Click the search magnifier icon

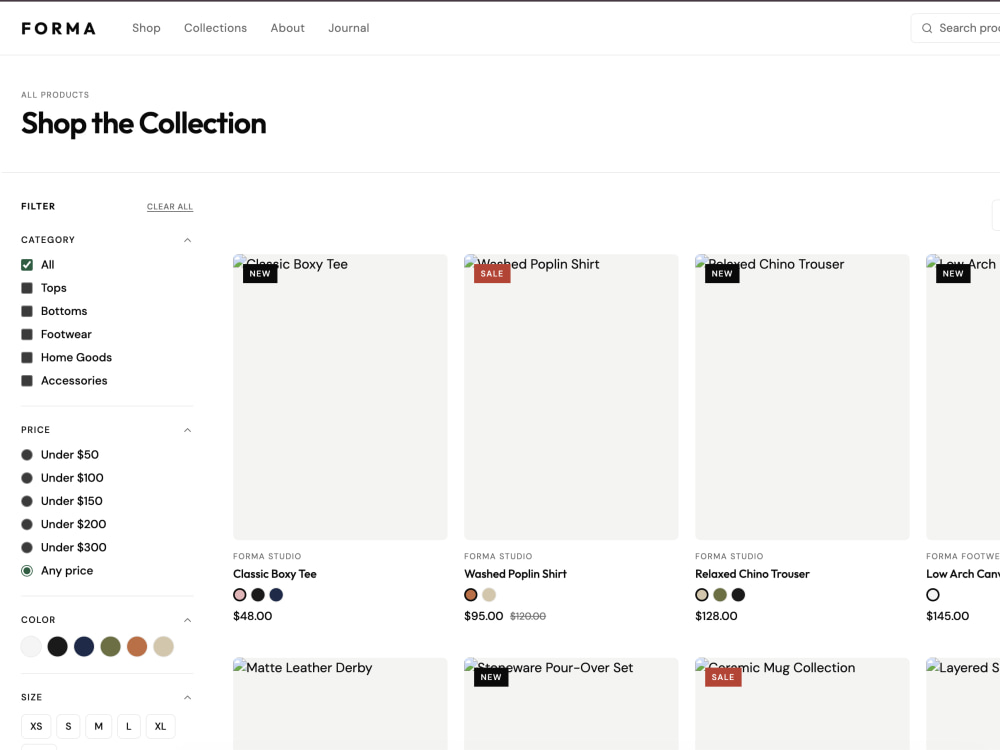(x=927, y=28)
